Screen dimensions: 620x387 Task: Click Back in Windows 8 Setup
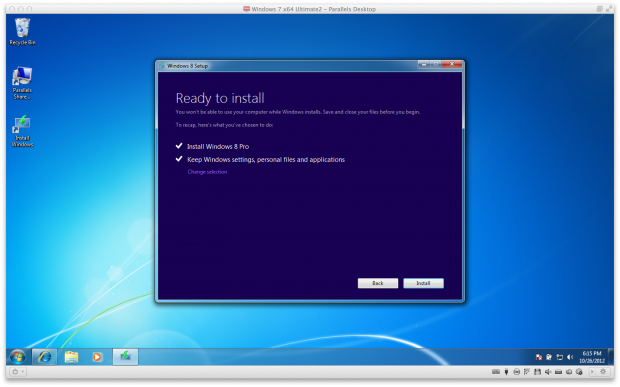coord(378,283)
